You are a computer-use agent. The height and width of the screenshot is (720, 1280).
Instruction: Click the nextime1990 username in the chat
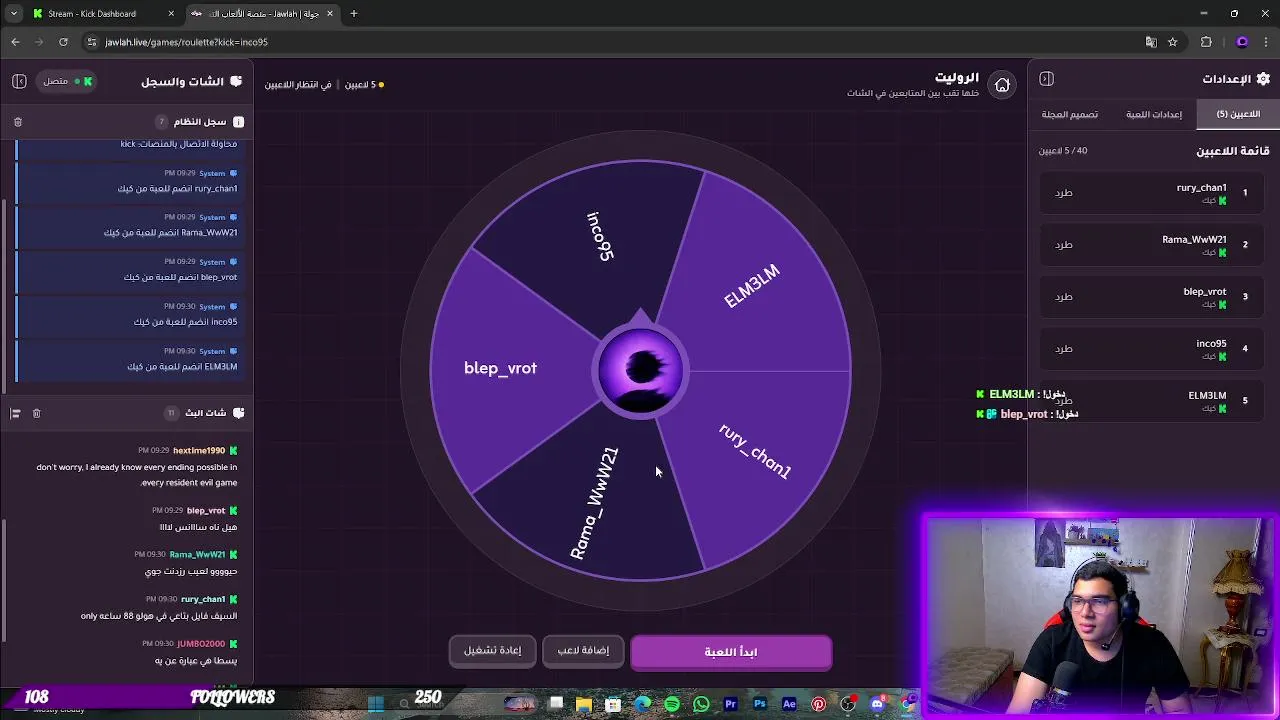199,451
